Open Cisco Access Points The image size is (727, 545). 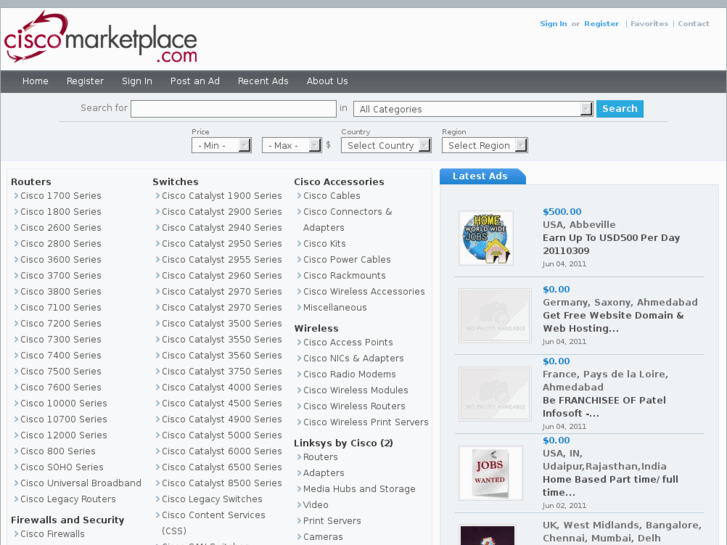(x=348, y=343)
